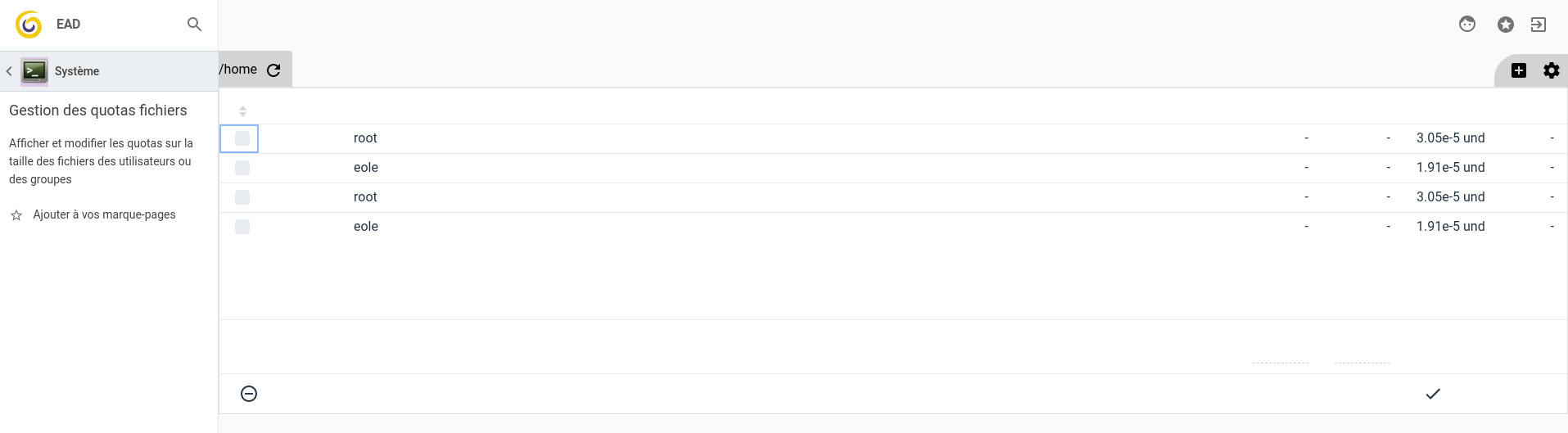This screenshot has height=433, width=1568.
Task: Collapse Système menu with the back chevron
Action: pos(9,71)
